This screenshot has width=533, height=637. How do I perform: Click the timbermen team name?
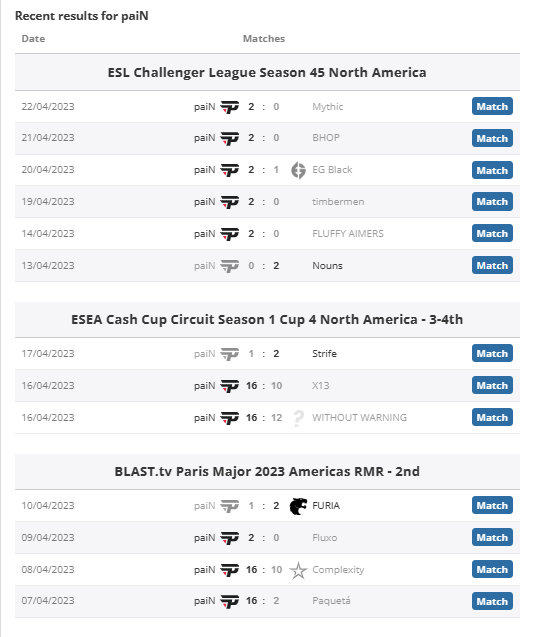[x=338, y=202]
